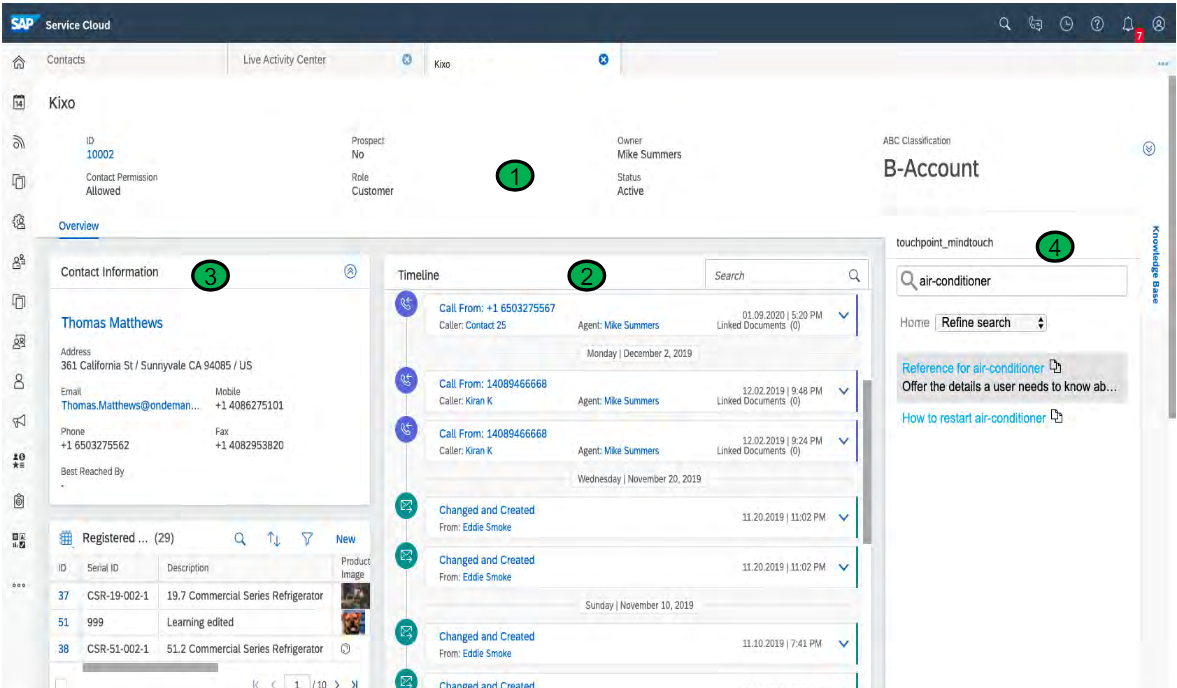The image size is (1177, 688).
Task: Open the vertical Knowledge Base side tab
Action: 1156,265
